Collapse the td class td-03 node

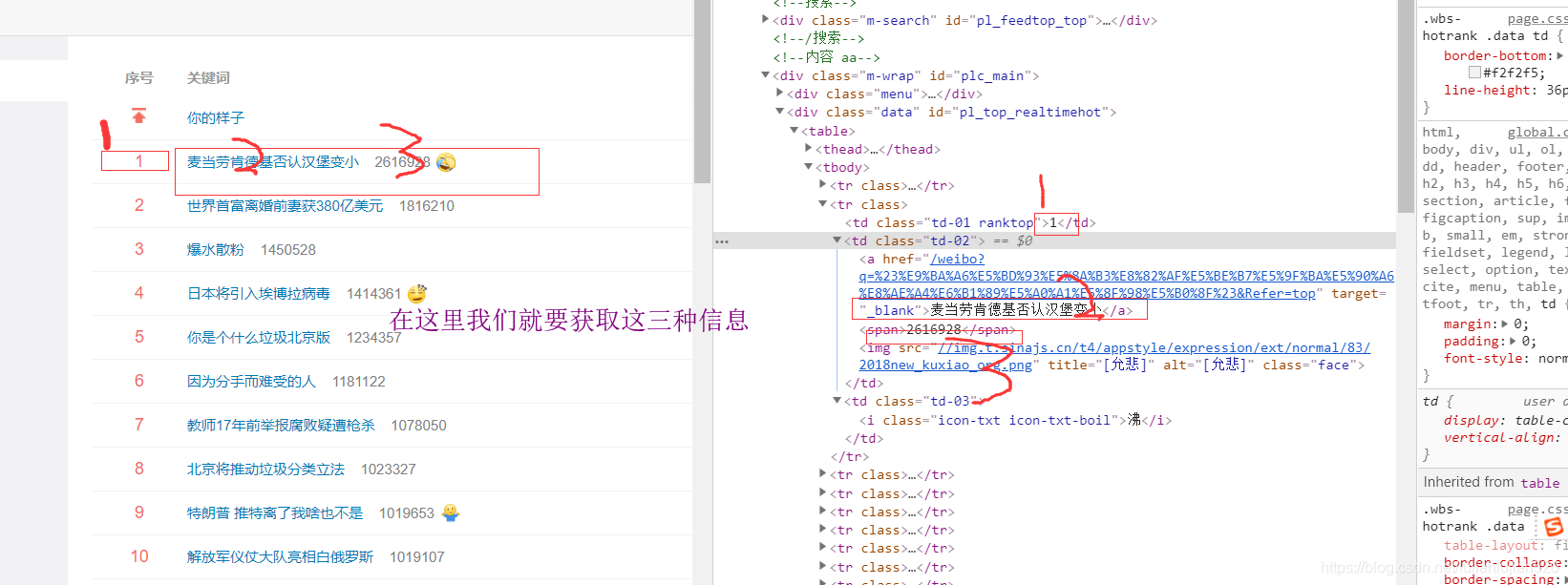(837, 401)
